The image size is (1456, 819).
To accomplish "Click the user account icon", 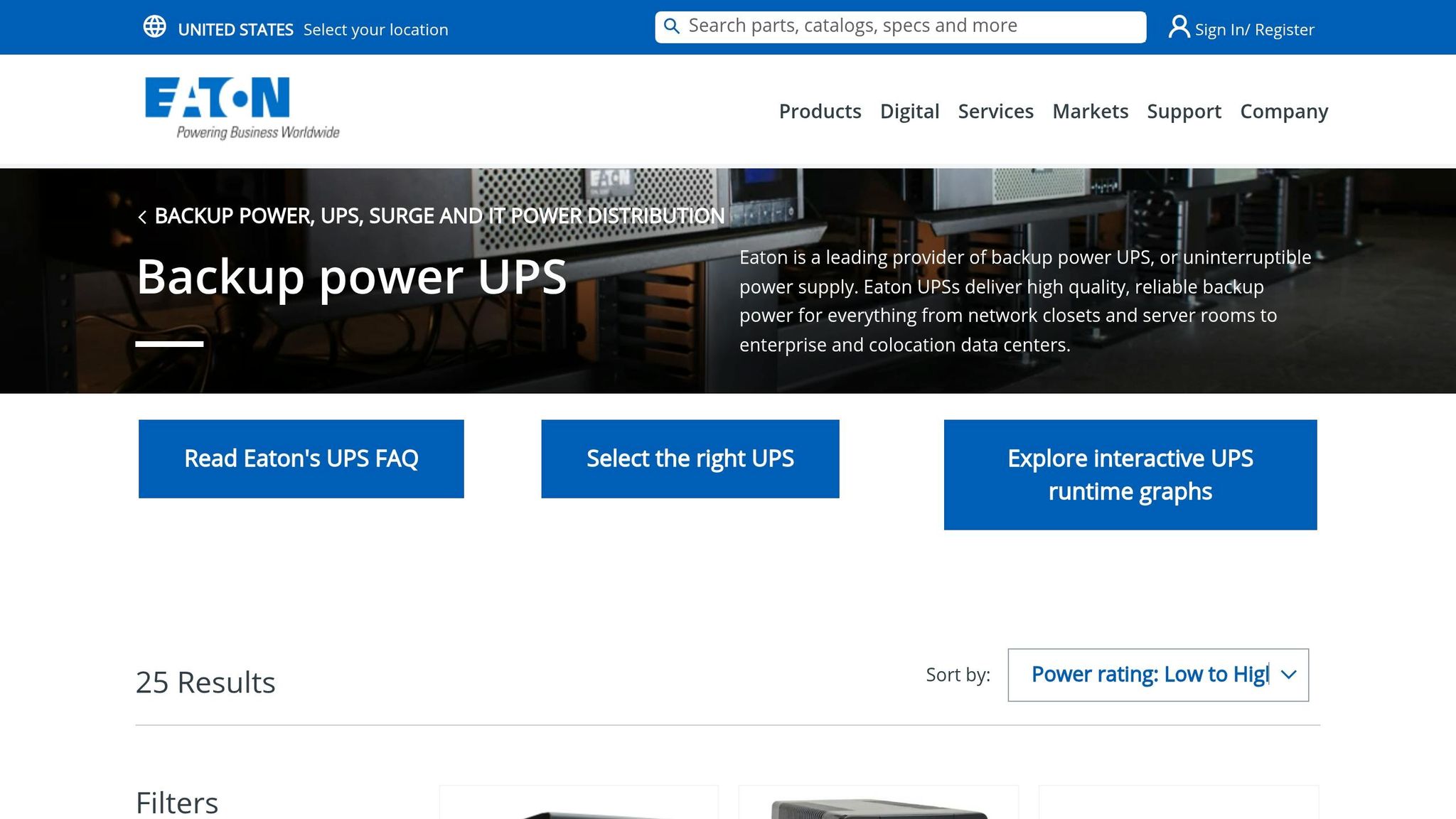I will tap(1179, 27).
